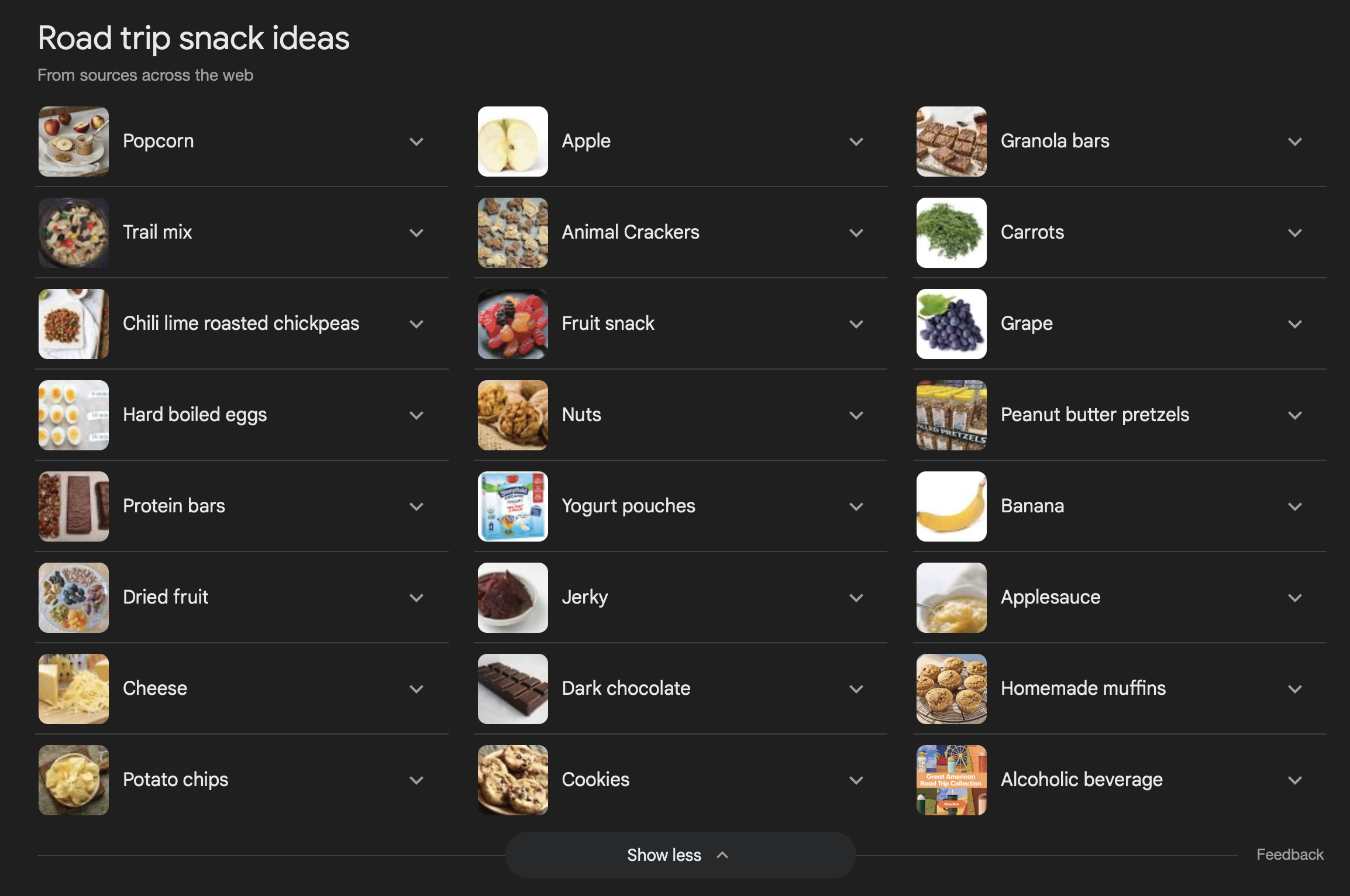
Task: Select the Trail mix label
Action: pos(157,232)
